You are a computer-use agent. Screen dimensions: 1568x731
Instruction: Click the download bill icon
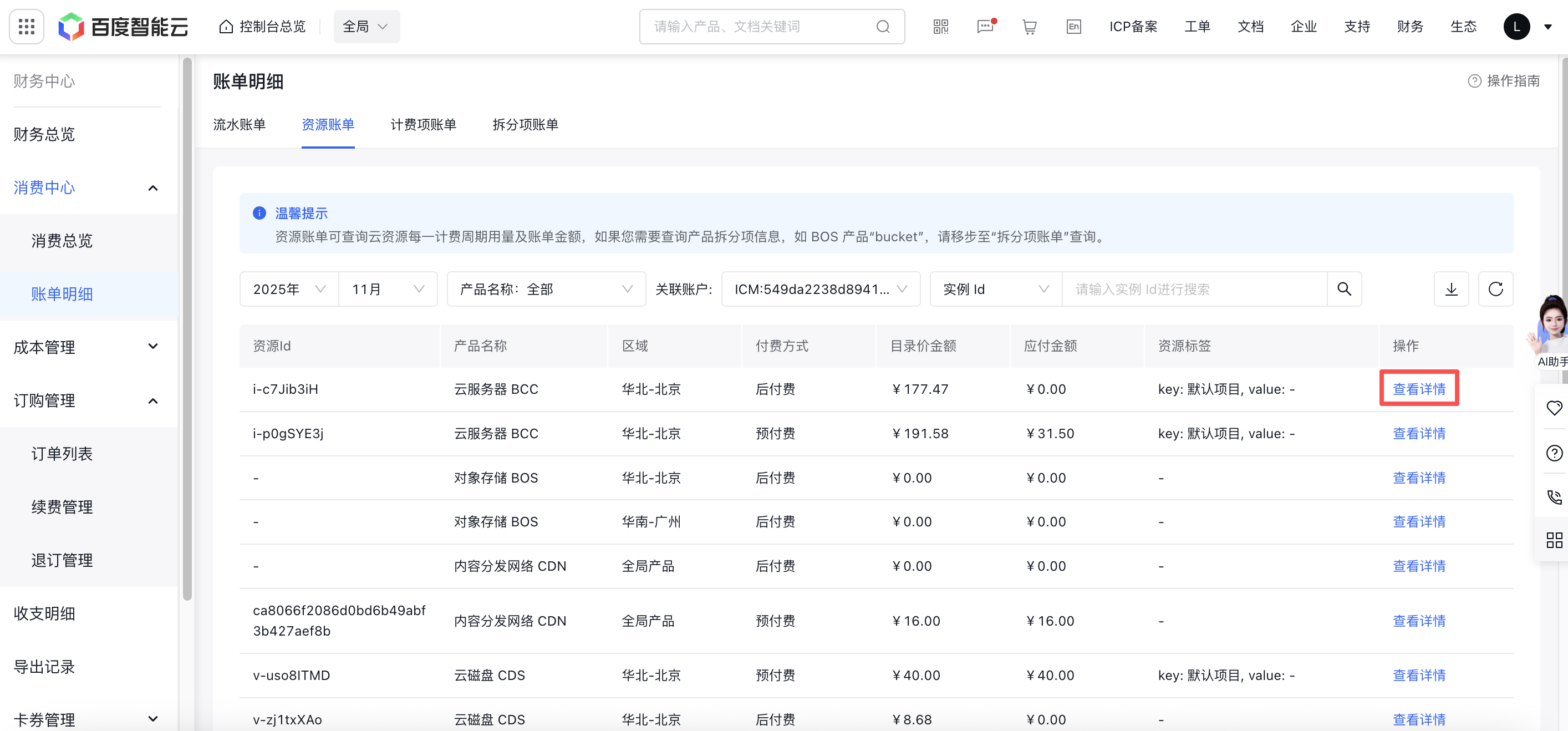point(1451,289)
